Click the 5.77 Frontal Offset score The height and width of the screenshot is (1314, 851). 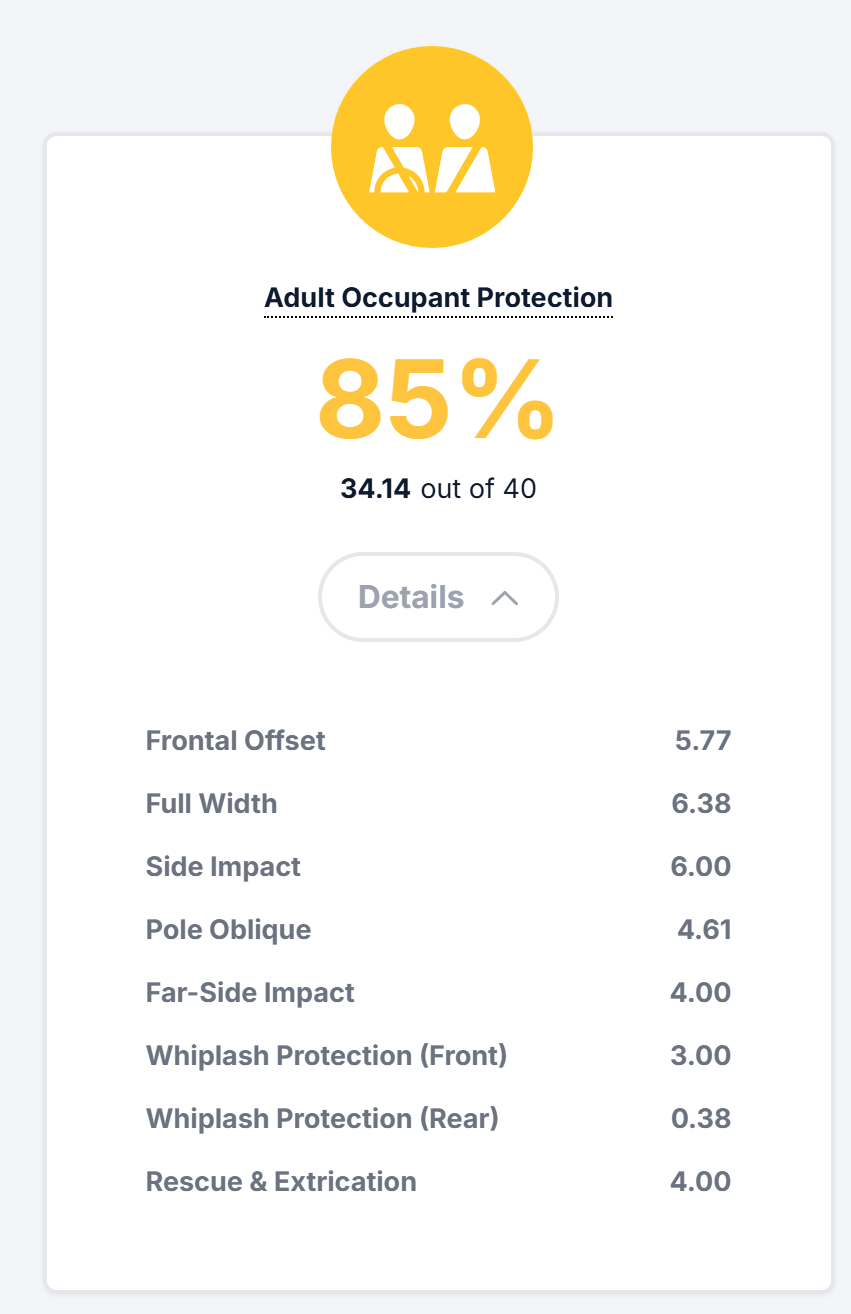(x=703, y=741)
